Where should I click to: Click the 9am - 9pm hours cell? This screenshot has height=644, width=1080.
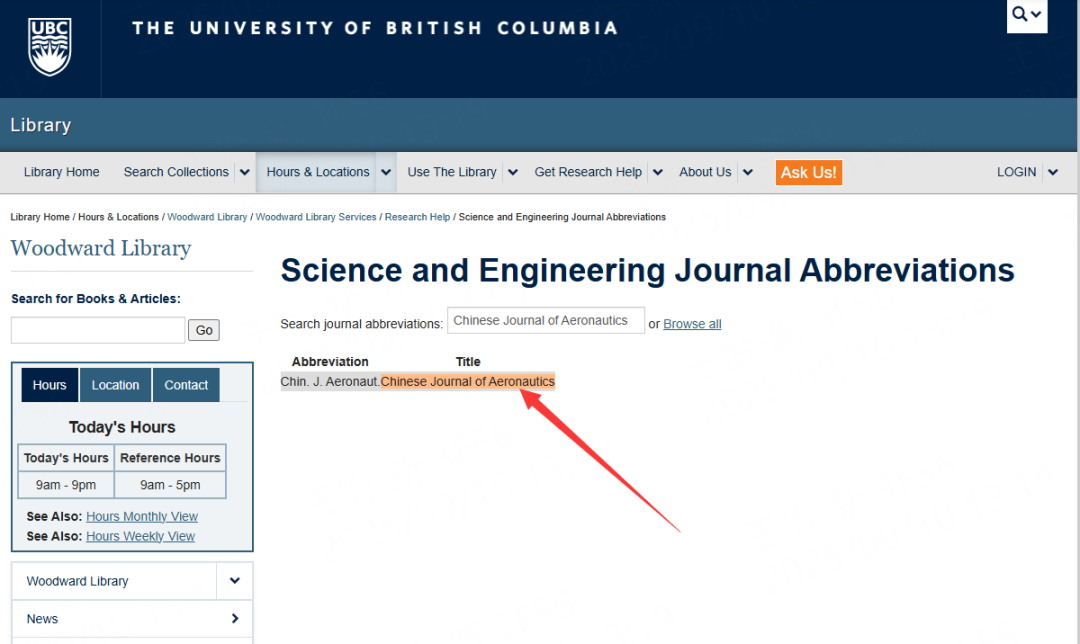pos(66,485)
